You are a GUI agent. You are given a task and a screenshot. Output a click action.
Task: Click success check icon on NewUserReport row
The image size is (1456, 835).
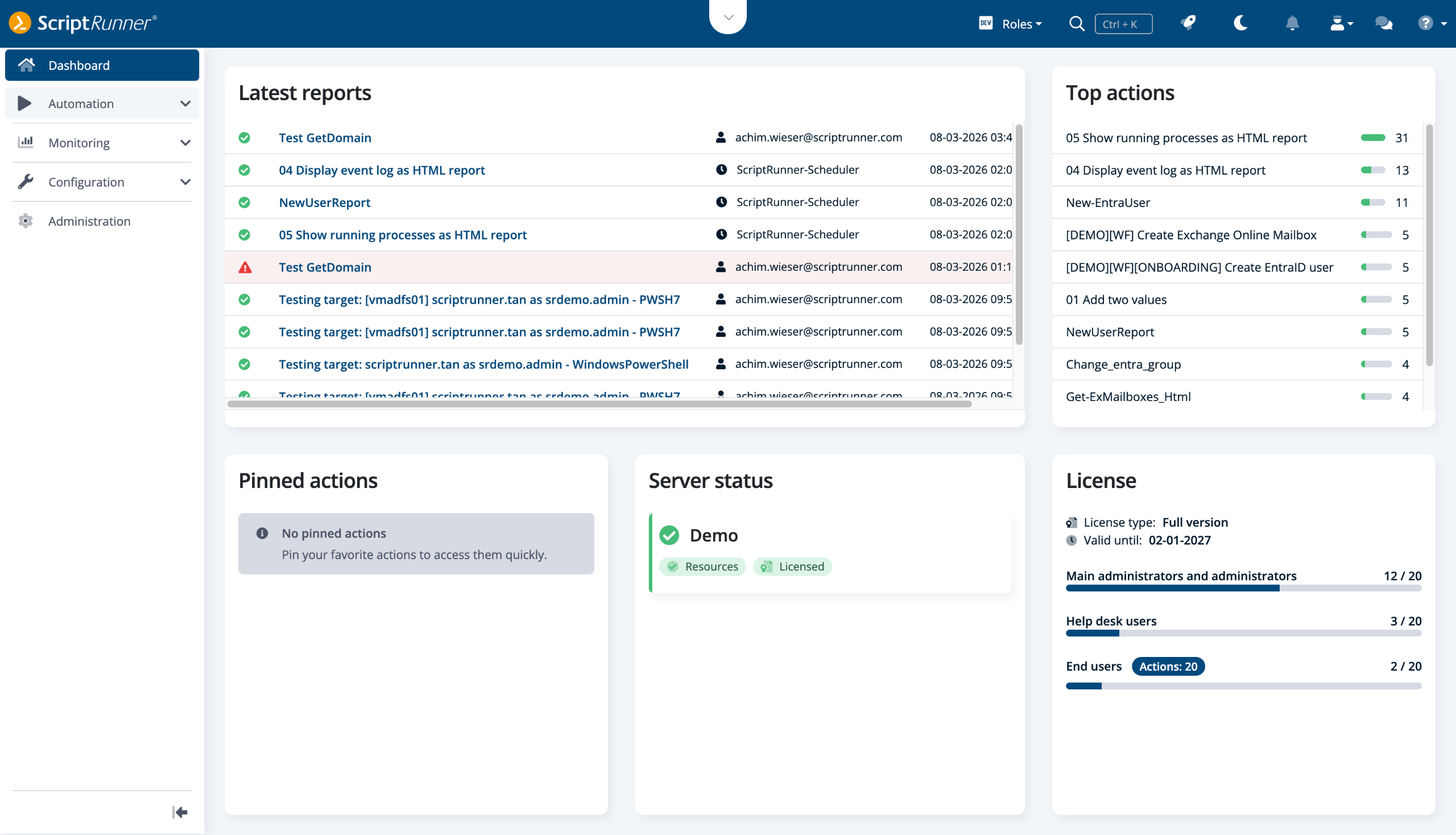[245, 202]
